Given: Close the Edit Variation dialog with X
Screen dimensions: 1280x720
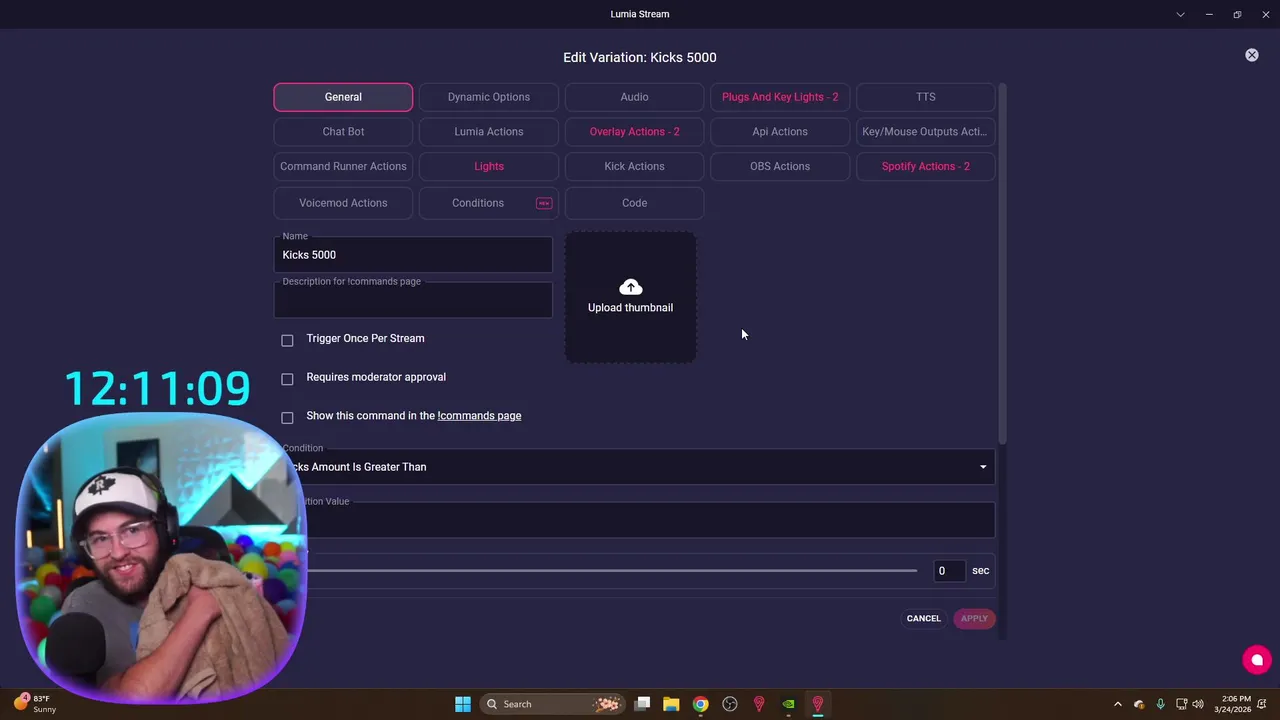Looking at the screenshot, I should pos(1252,55).
